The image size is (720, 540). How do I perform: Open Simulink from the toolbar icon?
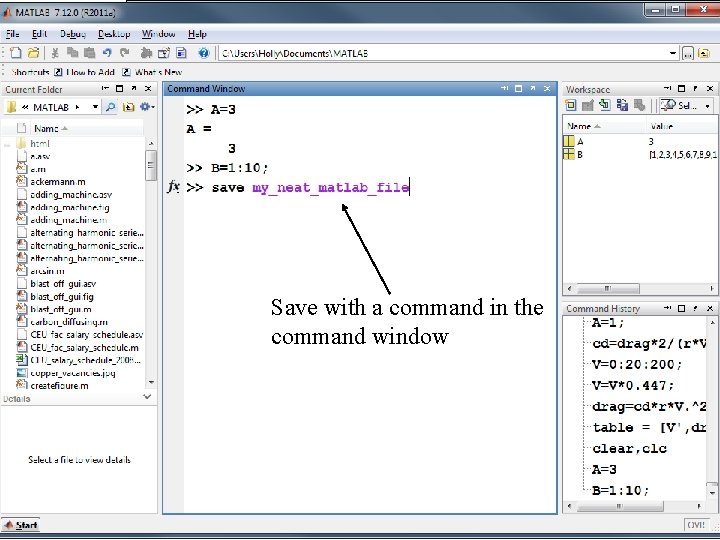coord(146,53)
